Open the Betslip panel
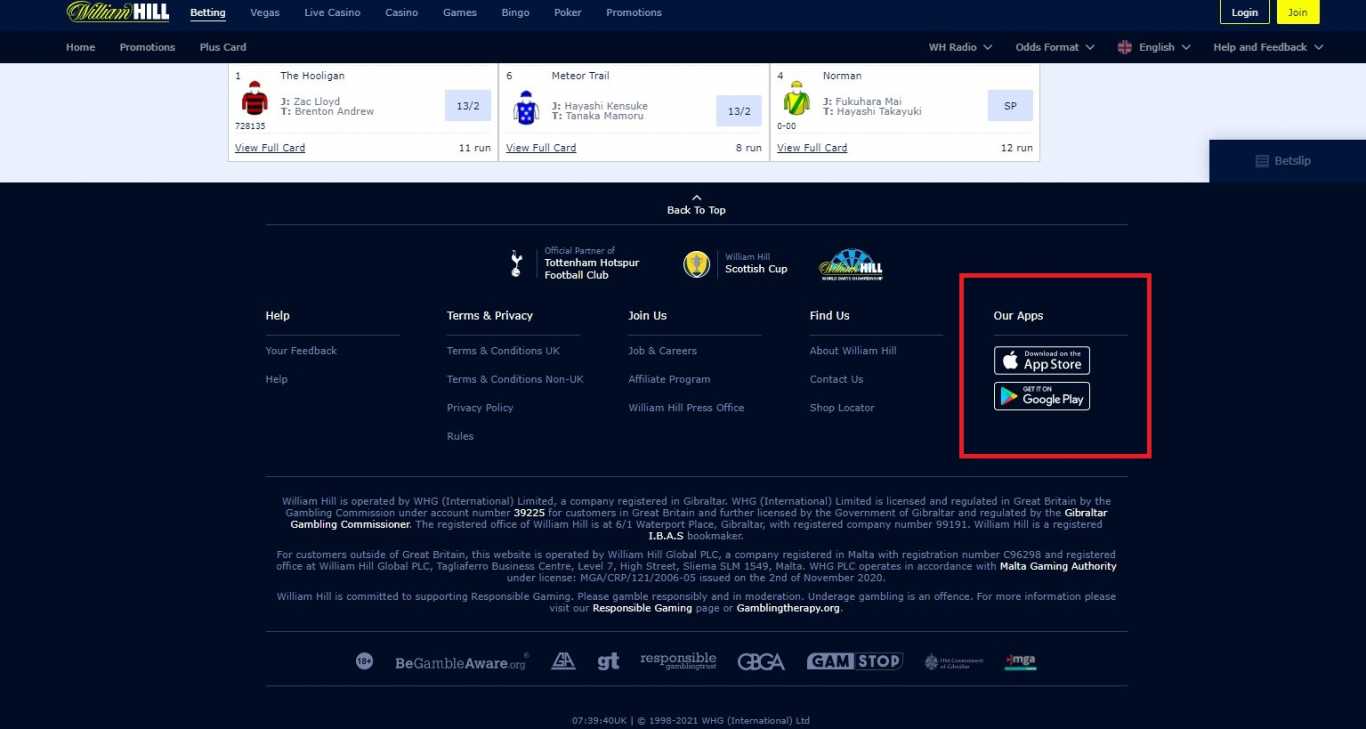Image resolution: width=1366 pixels, height=729 pixels. coord(1288,161)
